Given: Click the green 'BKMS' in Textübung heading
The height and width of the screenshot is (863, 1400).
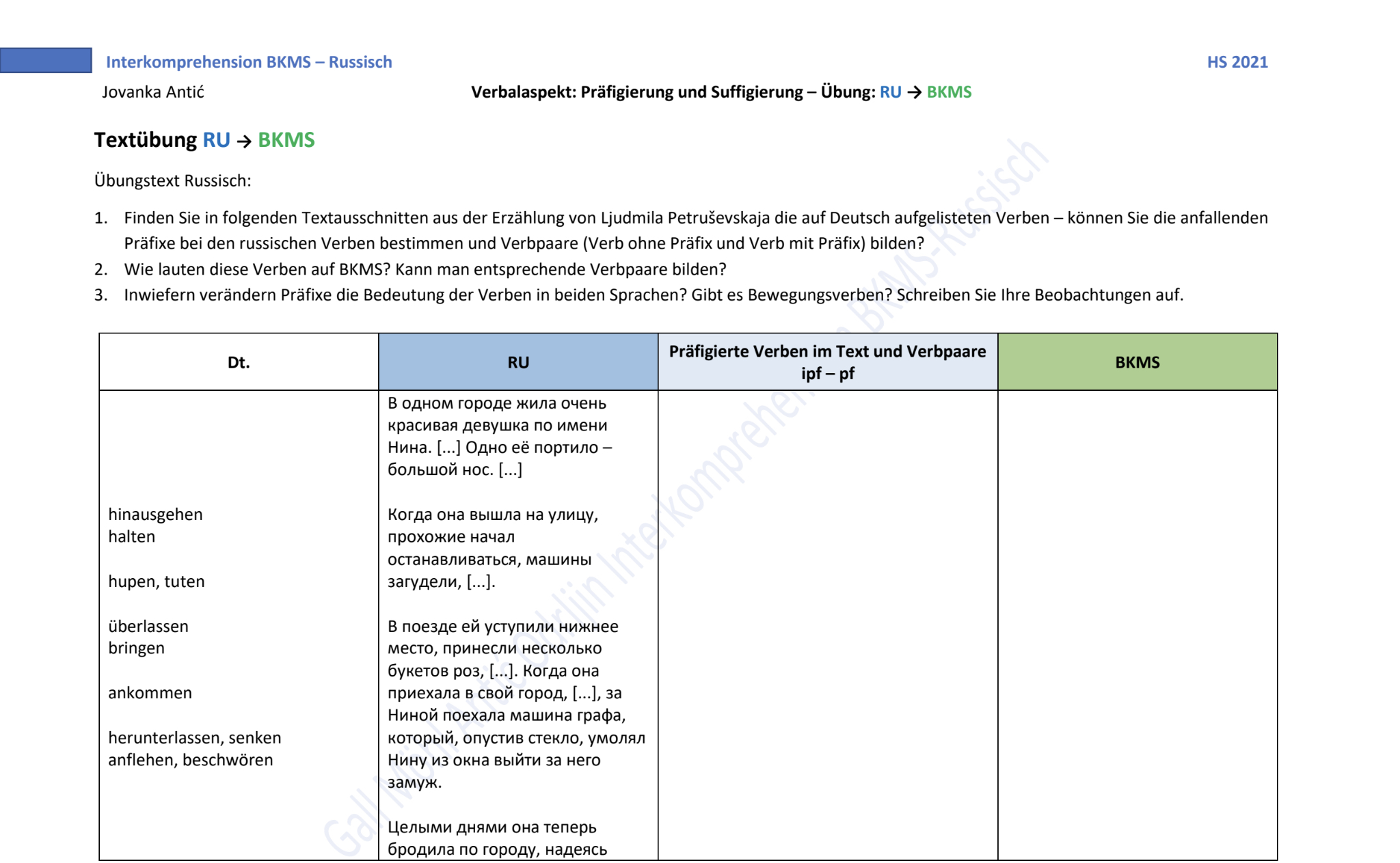Looking at the screenshot, I should (x=286, y=140).
